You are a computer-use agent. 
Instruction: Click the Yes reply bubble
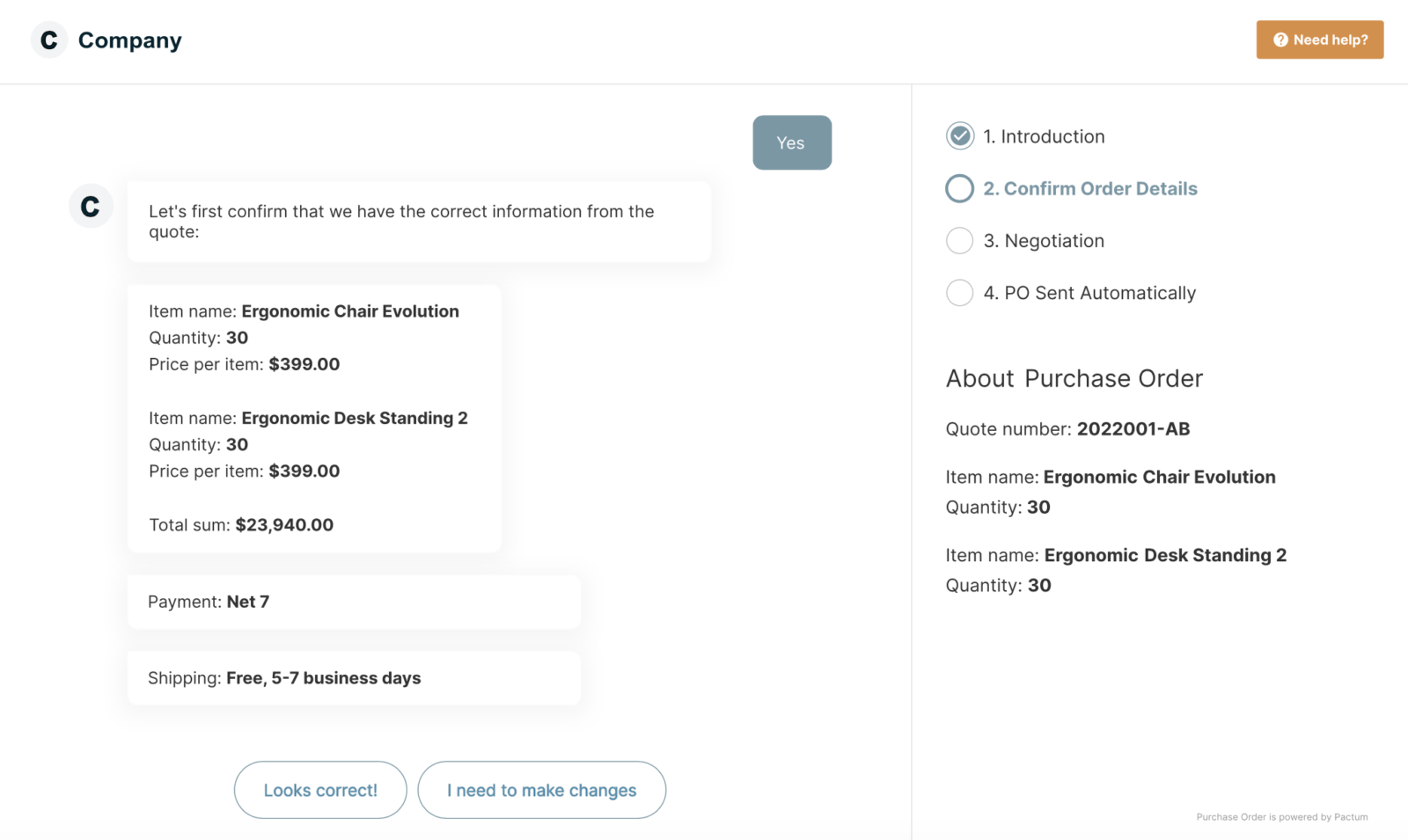click(x=791, y=142)
